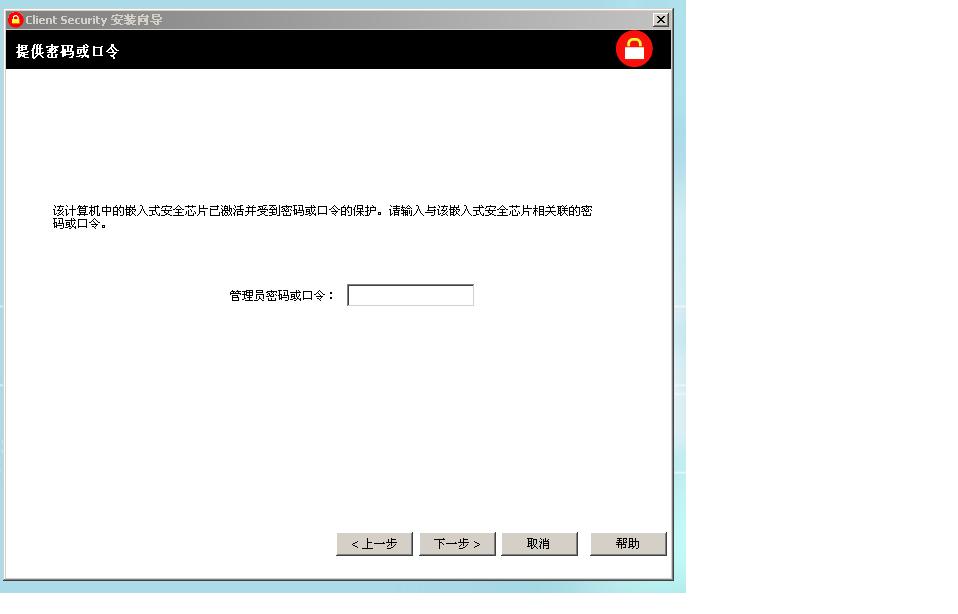Open help via the 帮助 button
The image size is (958, 614).
[x=628, y=544]
